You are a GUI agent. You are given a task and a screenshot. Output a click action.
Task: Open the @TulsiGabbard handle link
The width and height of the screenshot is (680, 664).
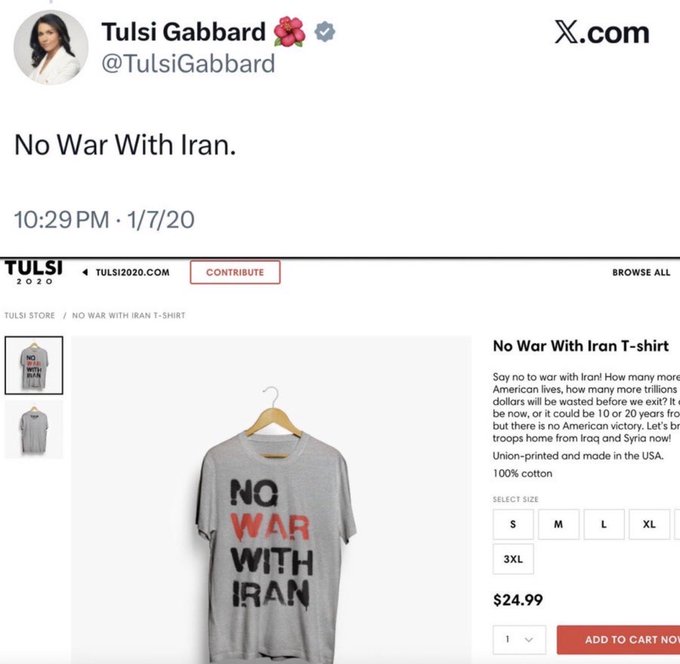(x=188, y=64)
